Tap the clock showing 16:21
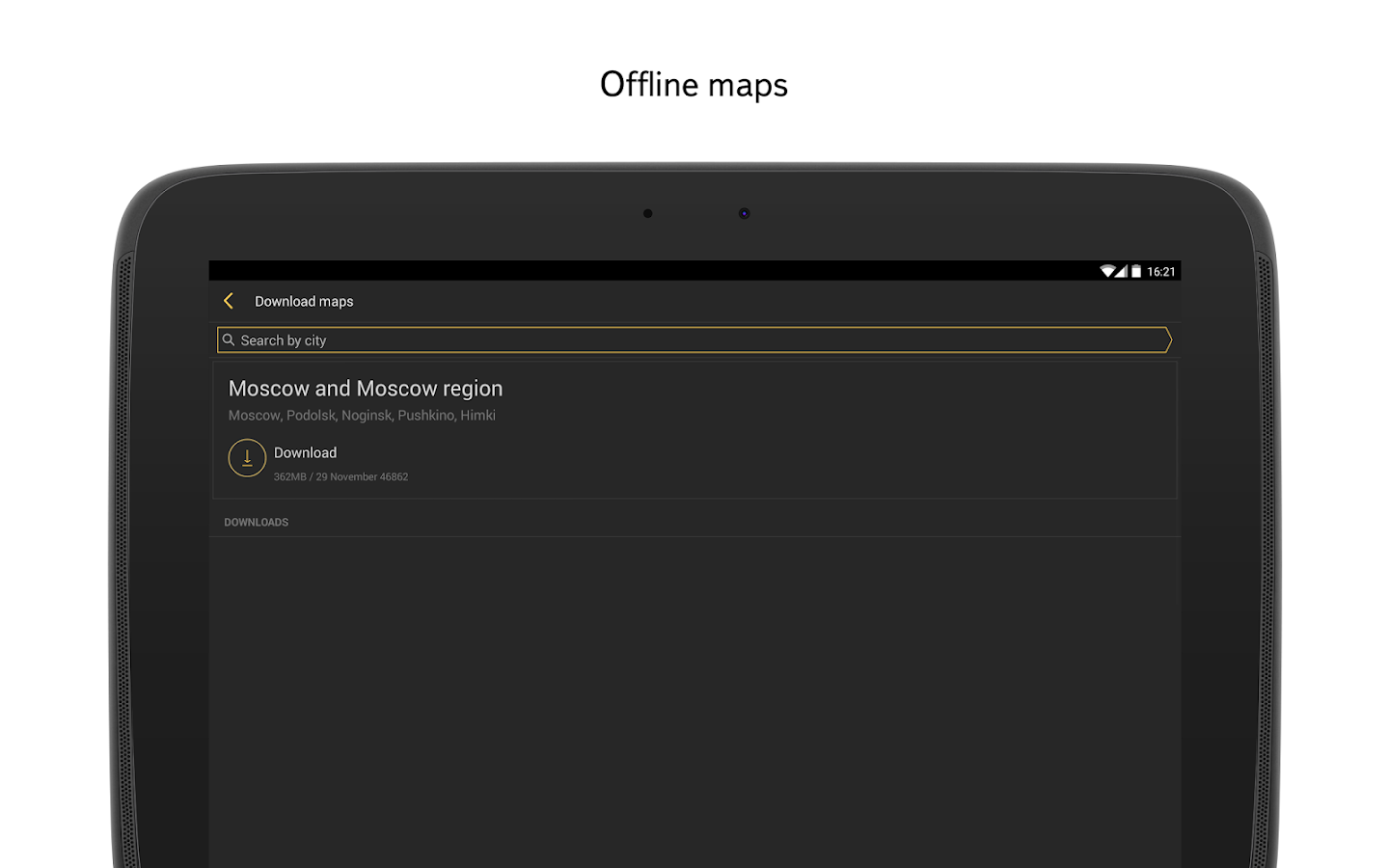Screen dimensions: 1389x868 (1159, 270)
